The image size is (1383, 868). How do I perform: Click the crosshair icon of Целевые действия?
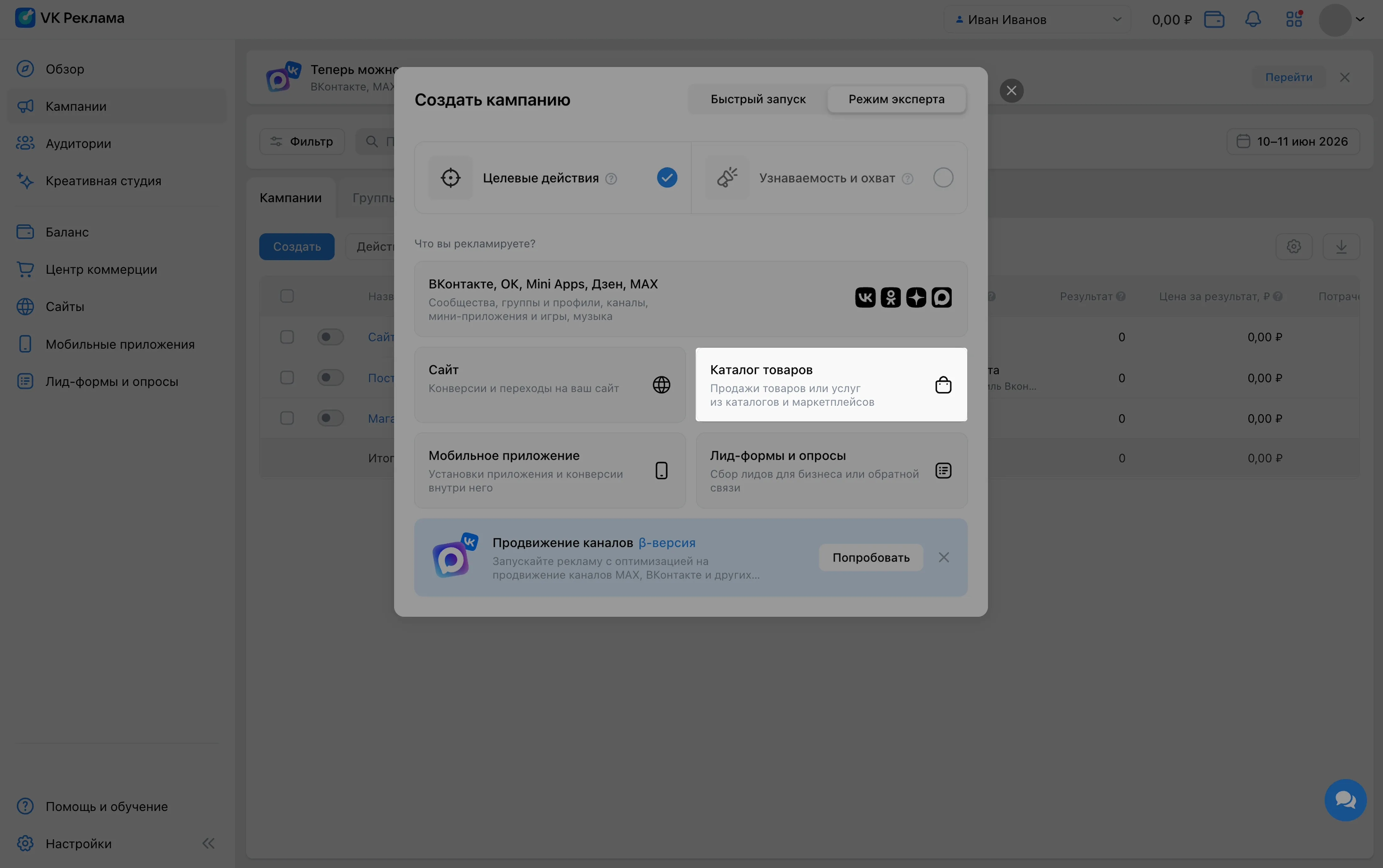[450, 177]
